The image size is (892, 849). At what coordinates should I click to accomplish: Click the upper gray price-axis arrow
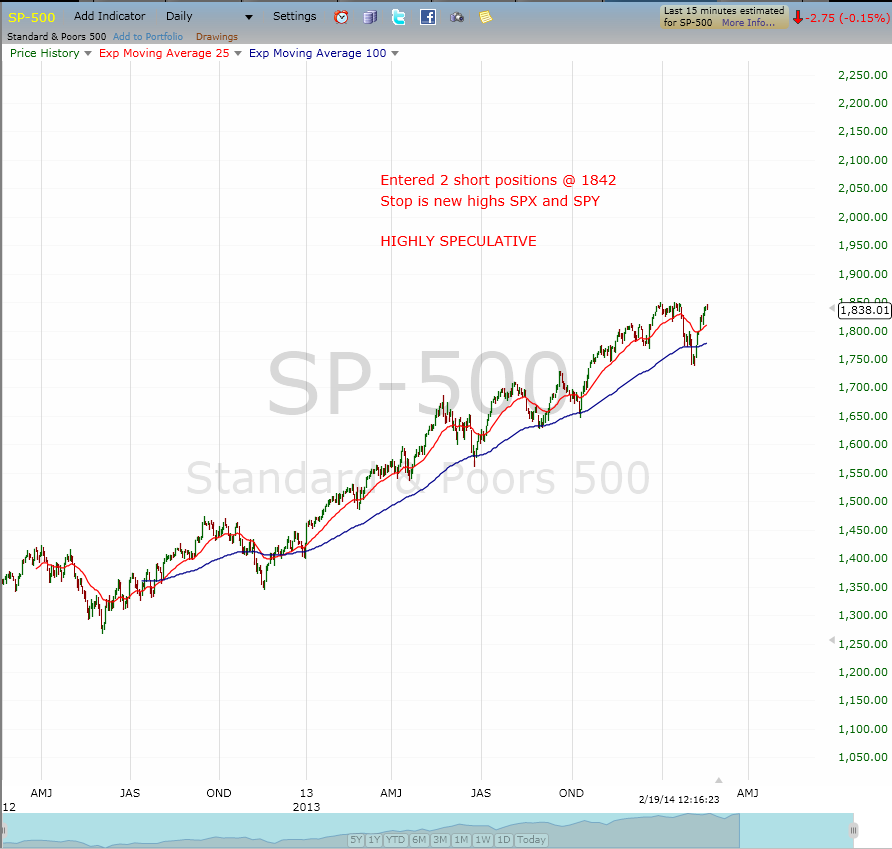click(832, 308)
